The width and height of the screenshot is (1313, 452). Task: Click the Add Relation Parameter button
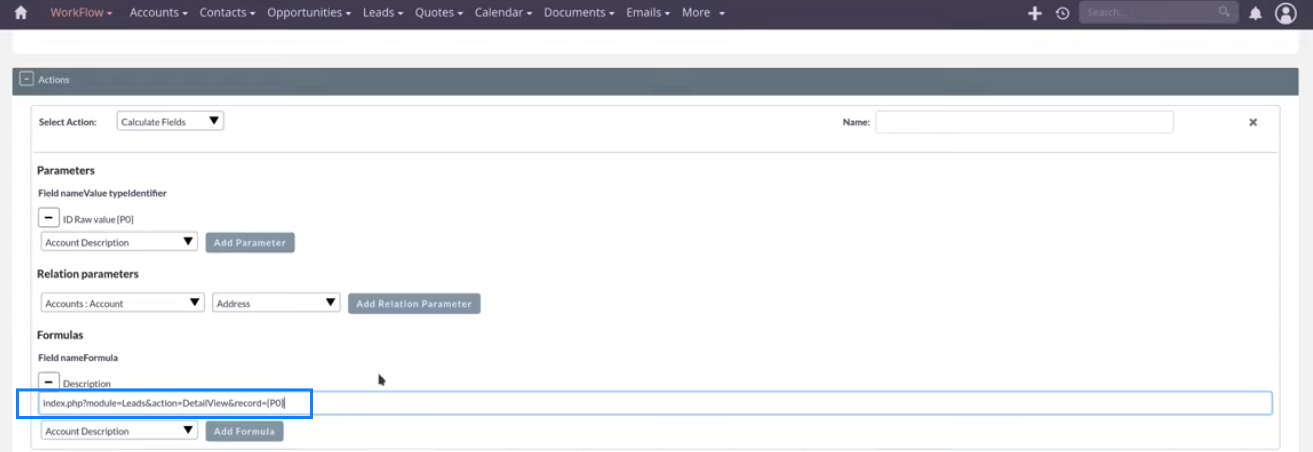(414, 303)
